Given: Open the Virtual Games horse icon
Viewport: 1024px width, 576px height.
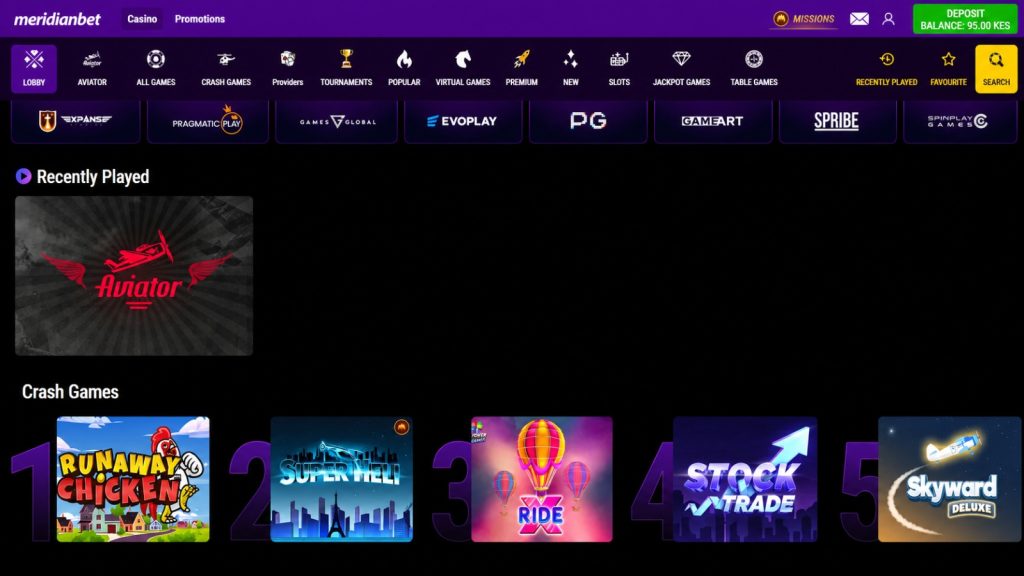Looking at the screenshot, I should (x=463, y=59).
